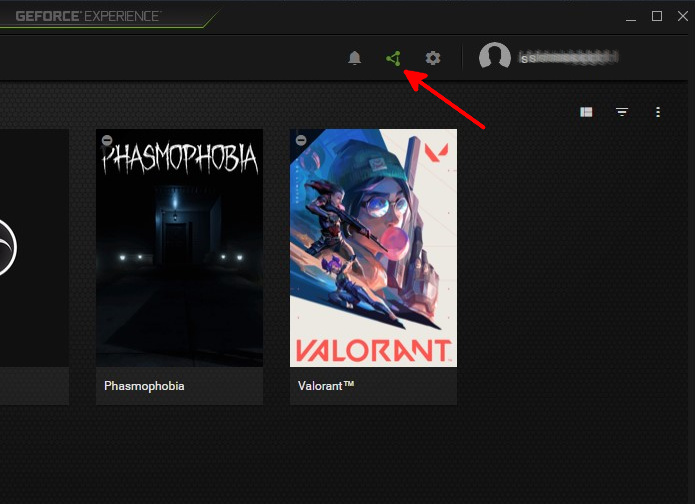Select the Valorant cover art
This screenshot has height=504, width=695.
(x=373, y=248)
